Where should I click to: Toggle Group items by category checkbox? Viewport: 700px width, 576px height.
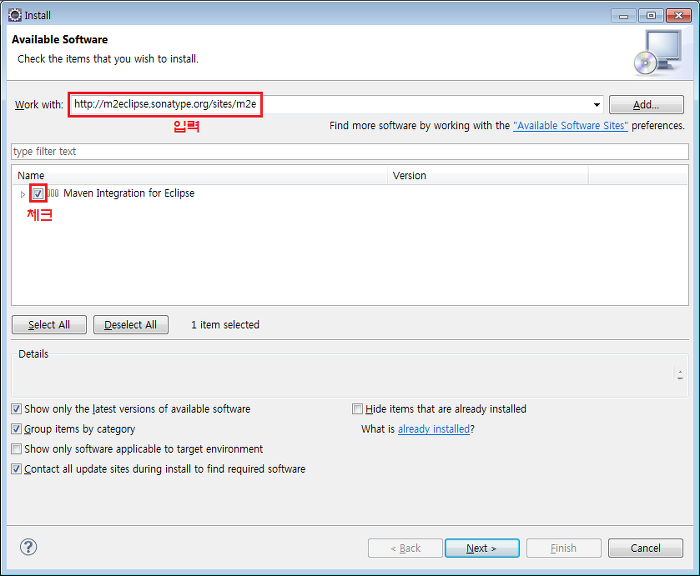pos(16,429)
